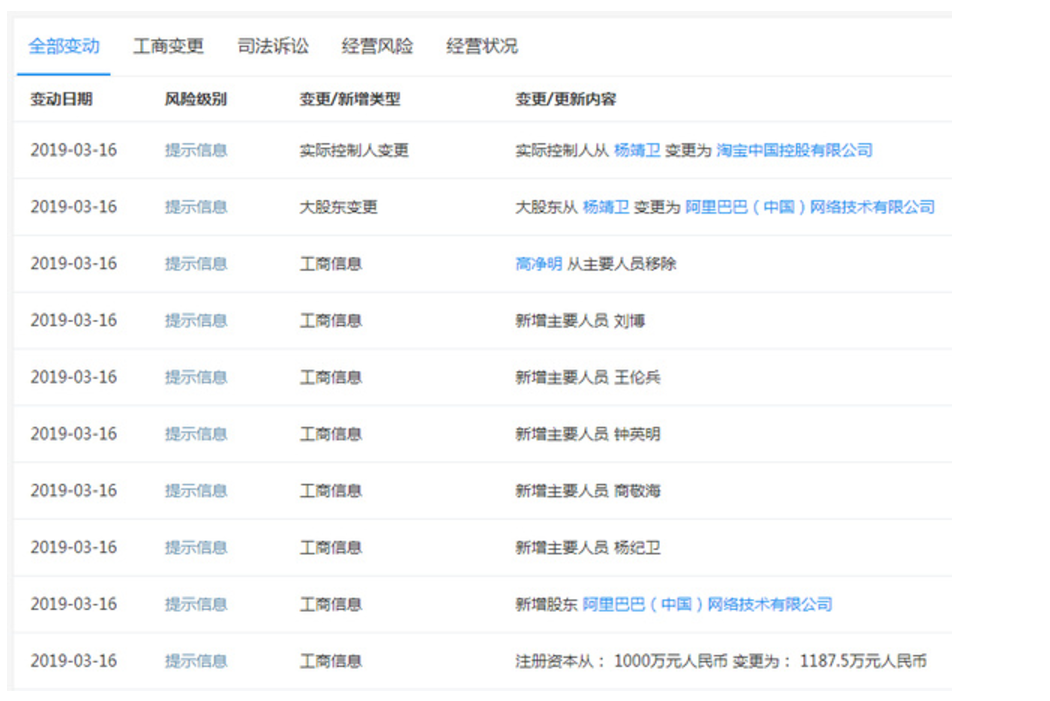The image size is (1050, 701).
Task: Click 提示信息 in the 王伦兵 row
Action: (x=196, y=377)
